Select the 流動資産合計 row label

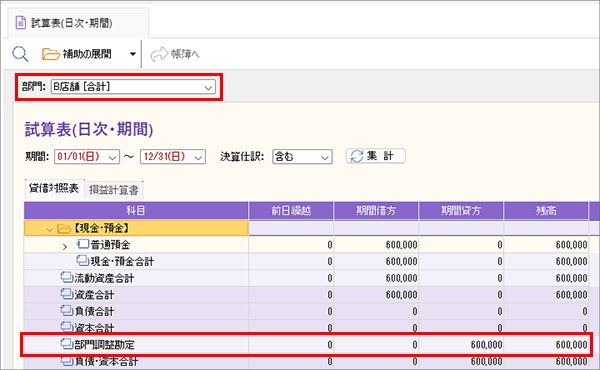(104, 278)
